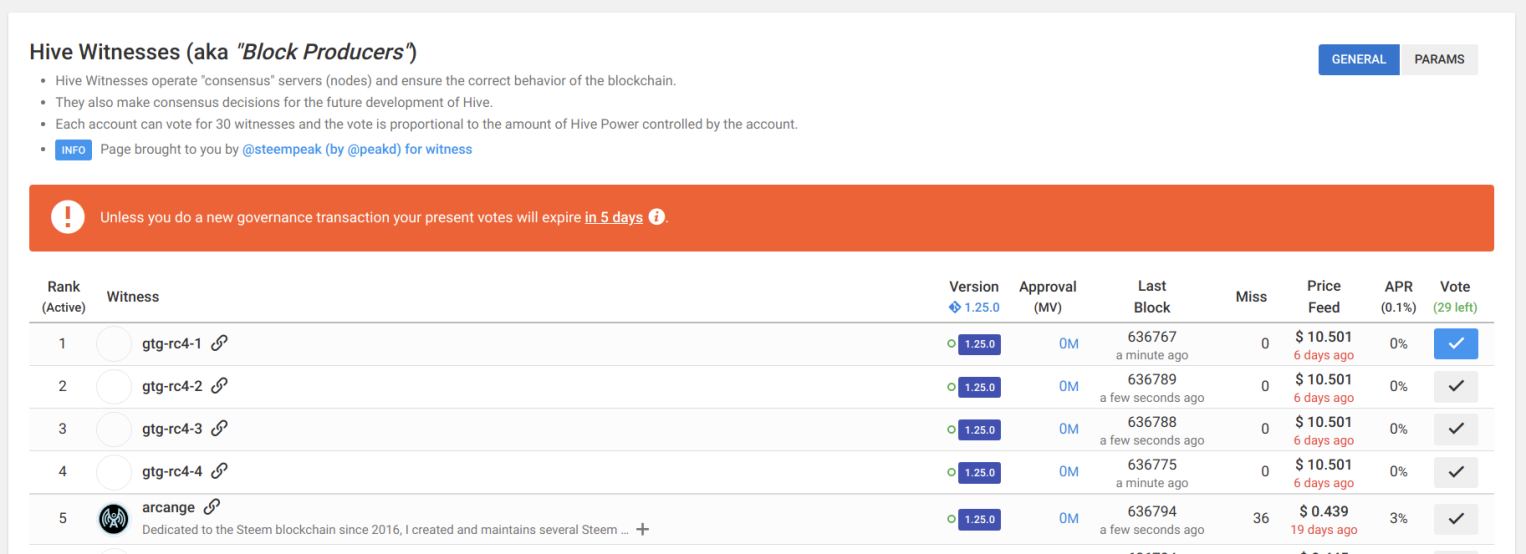Open @steempeak (by @peakd) for witness link

(x=357, y=149)
